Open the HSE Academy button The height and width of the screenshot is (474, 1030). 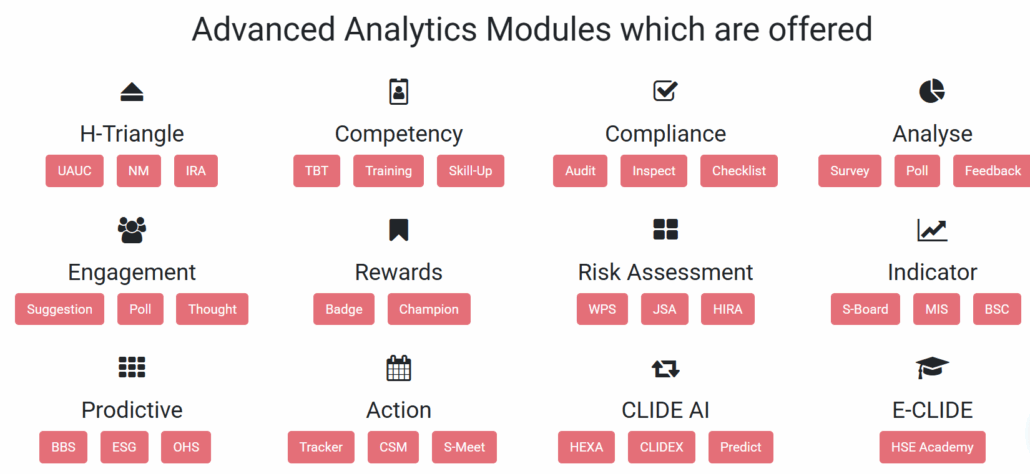[x=933, y=447]
